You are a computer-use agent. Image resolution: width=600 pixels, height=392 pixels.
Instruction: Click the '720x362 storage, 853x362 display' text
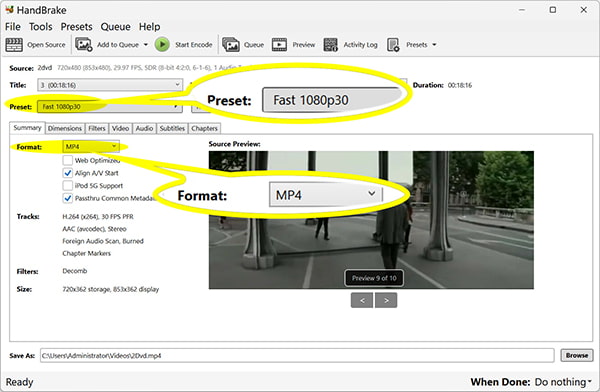point(111,289)
